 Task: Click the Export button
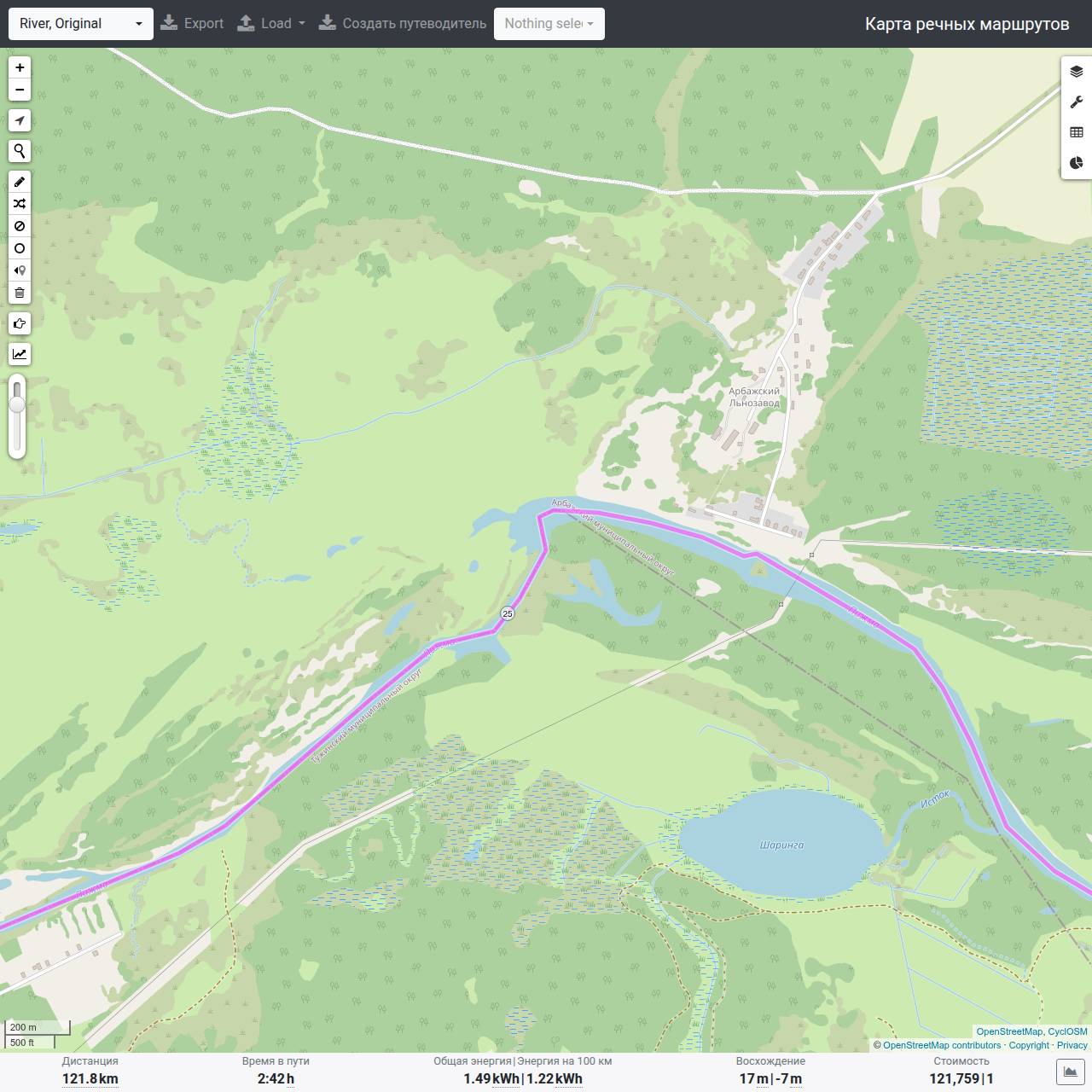tap(193, 24)
